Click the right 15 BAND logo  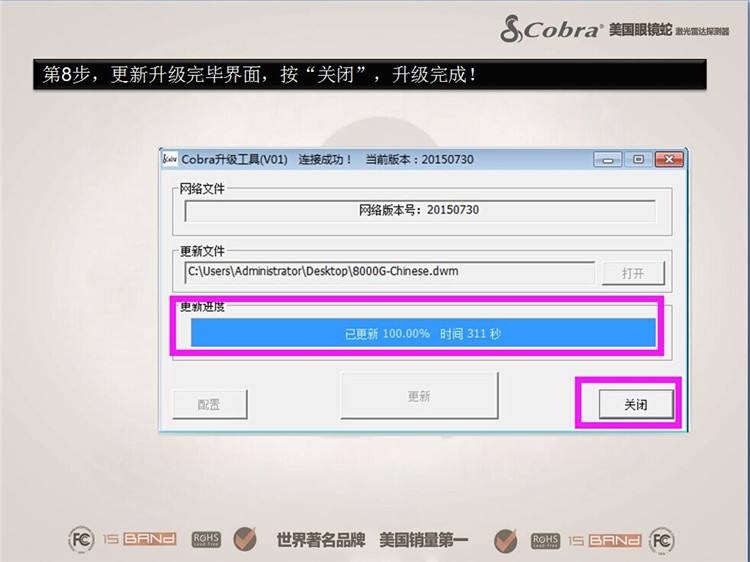coord(605,540)
